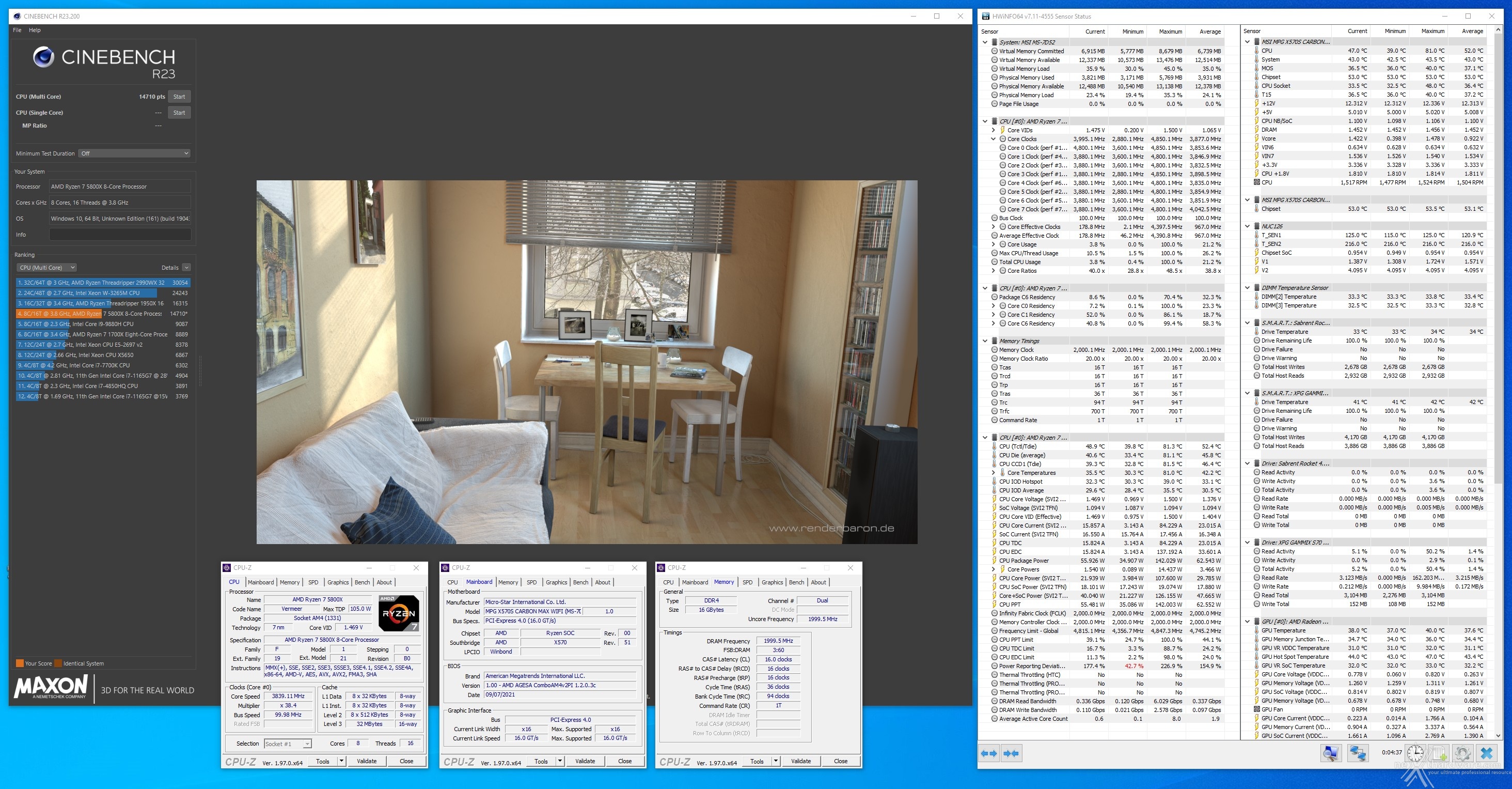Open HWiNFO sensor settings gear icon
This screenshot has height=789, width=1512.
(1463, 753)
